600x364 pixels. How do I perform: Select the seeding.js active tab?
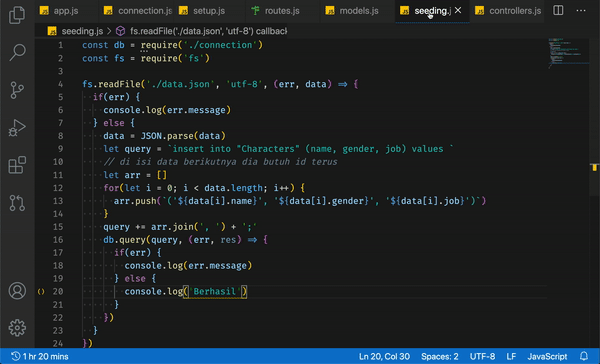click(x=432, y=11)
